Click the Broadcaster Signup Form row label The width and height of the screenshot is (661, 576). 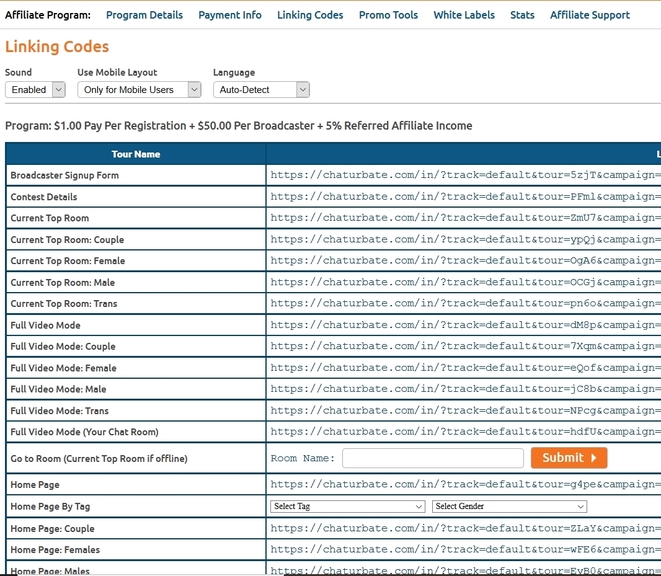[64, 175]
